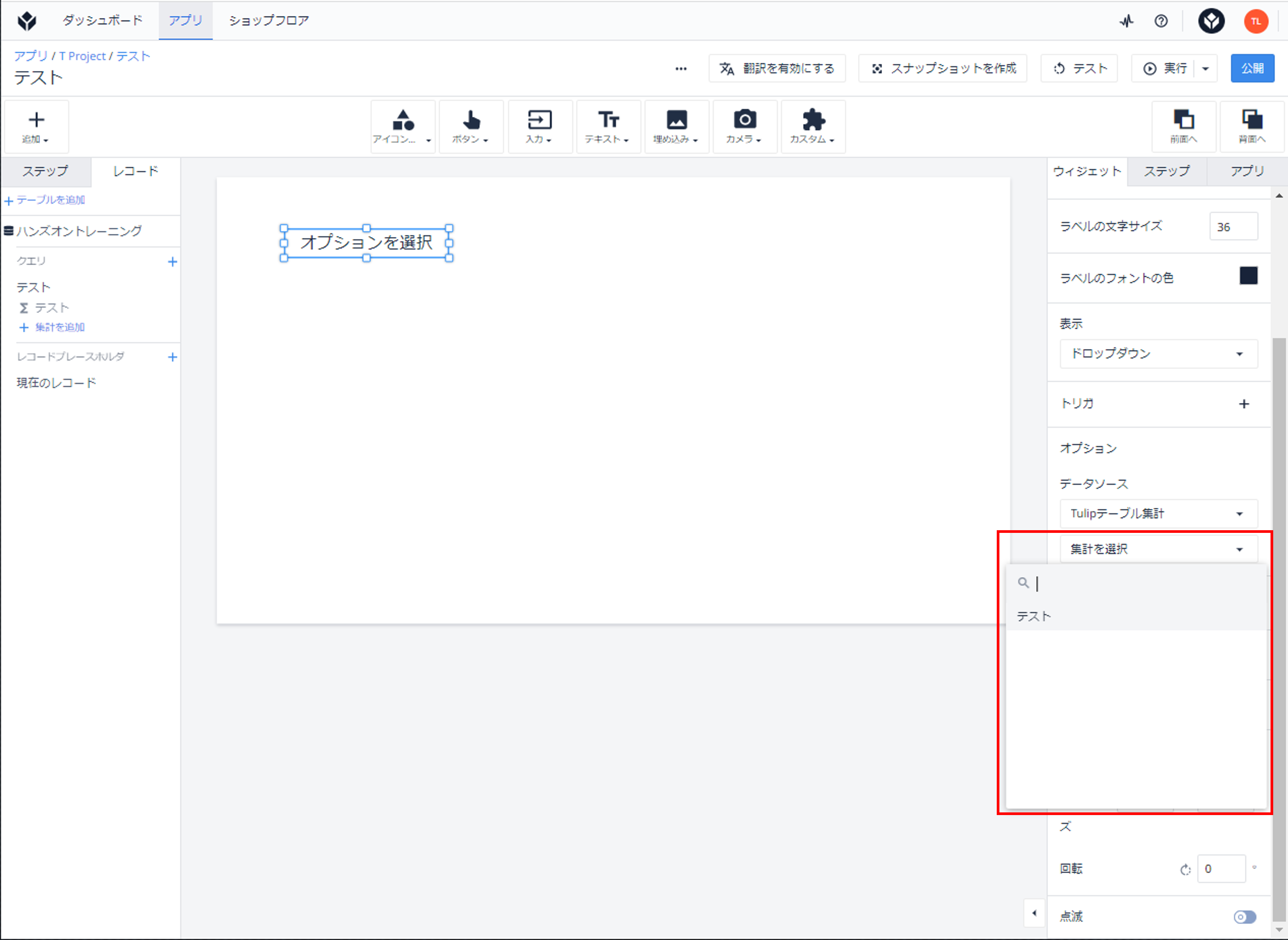Click the テスト test button in header
This screenshot has width=1288, height=940.
click(x=1079, y=69)
